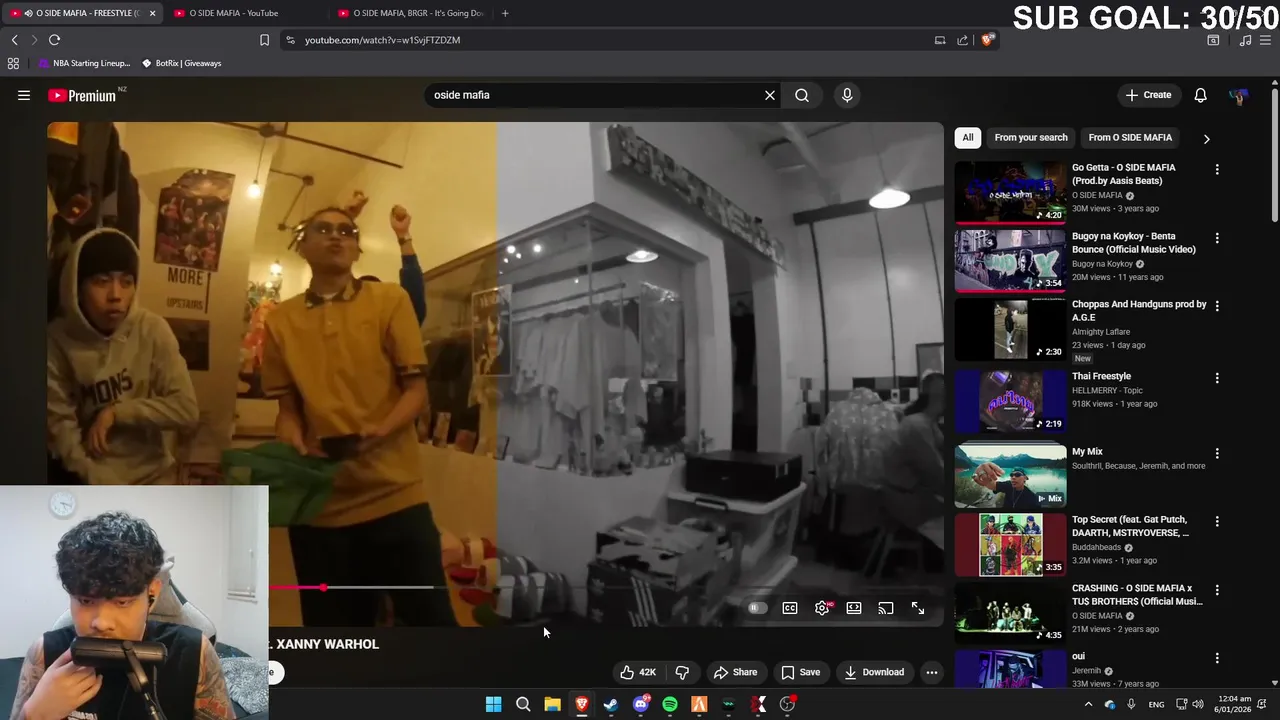Close the O SIDE MAFIA FREESTYLE tab

point(152,13)
